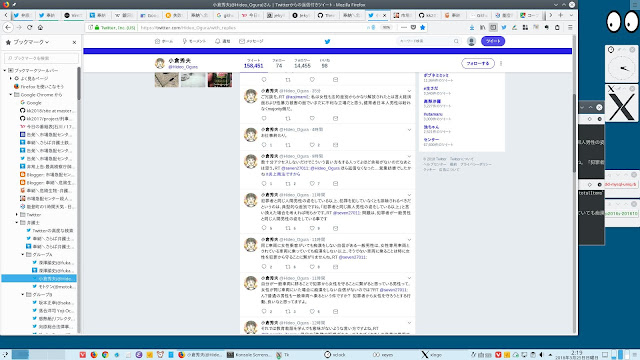Click the Firefox reload page icon
The height and width of the screenshot is (360, 640).
pyautogui.click(x=29, y=27)
